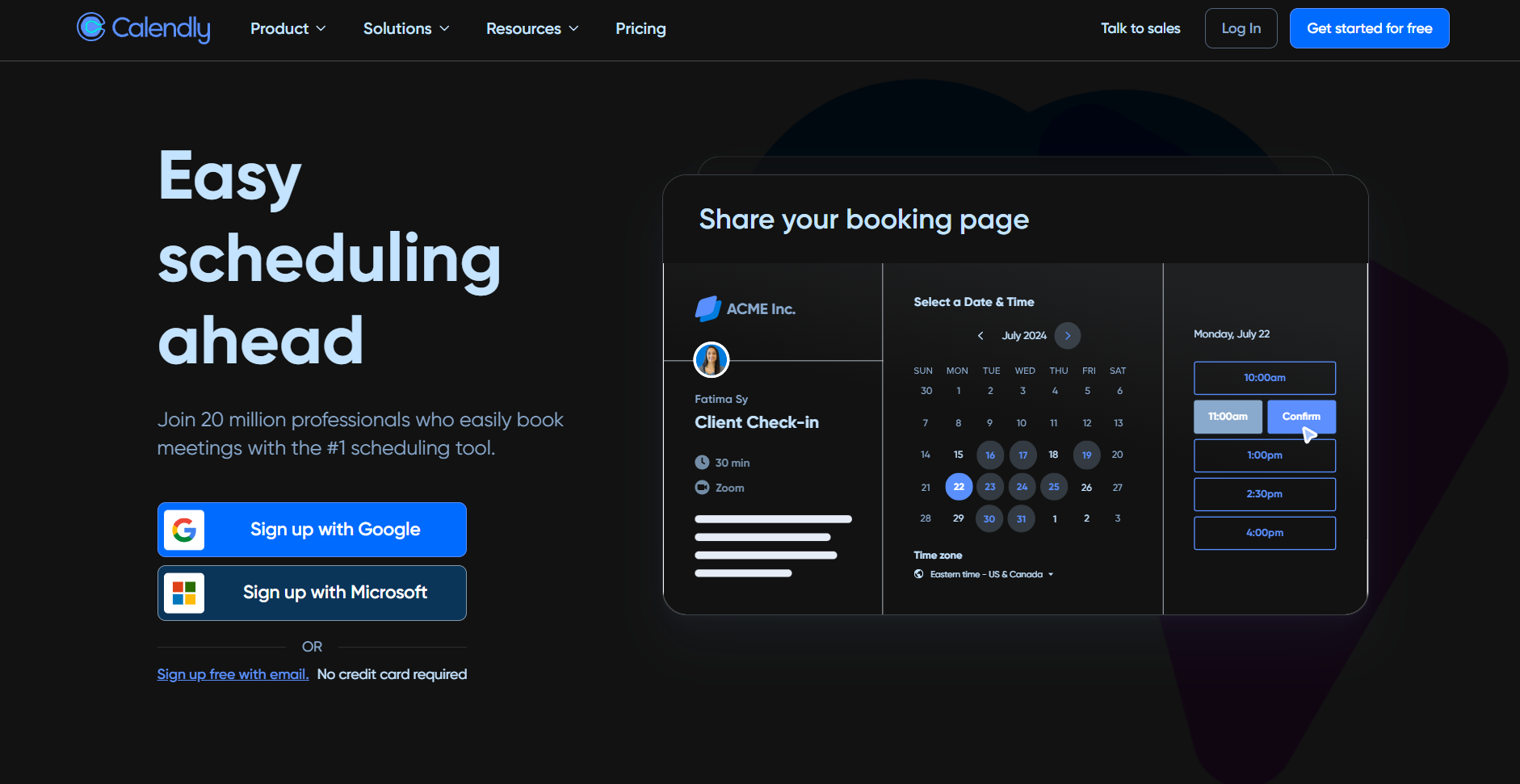Viewport: 1520px width, 784px height.
Task: Confirm the 11:00am booking
Action: pyautogui.click(x=1301, y=417)
